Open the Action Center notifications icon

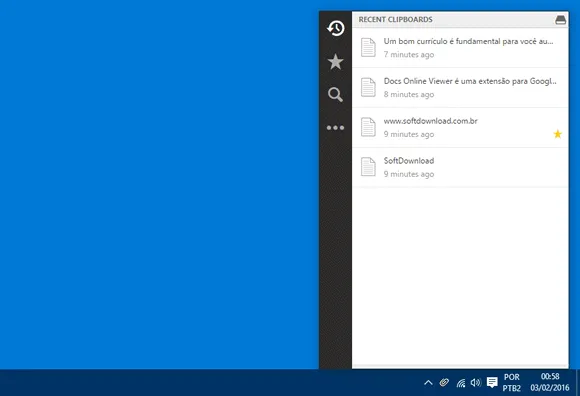click(492, 382)
